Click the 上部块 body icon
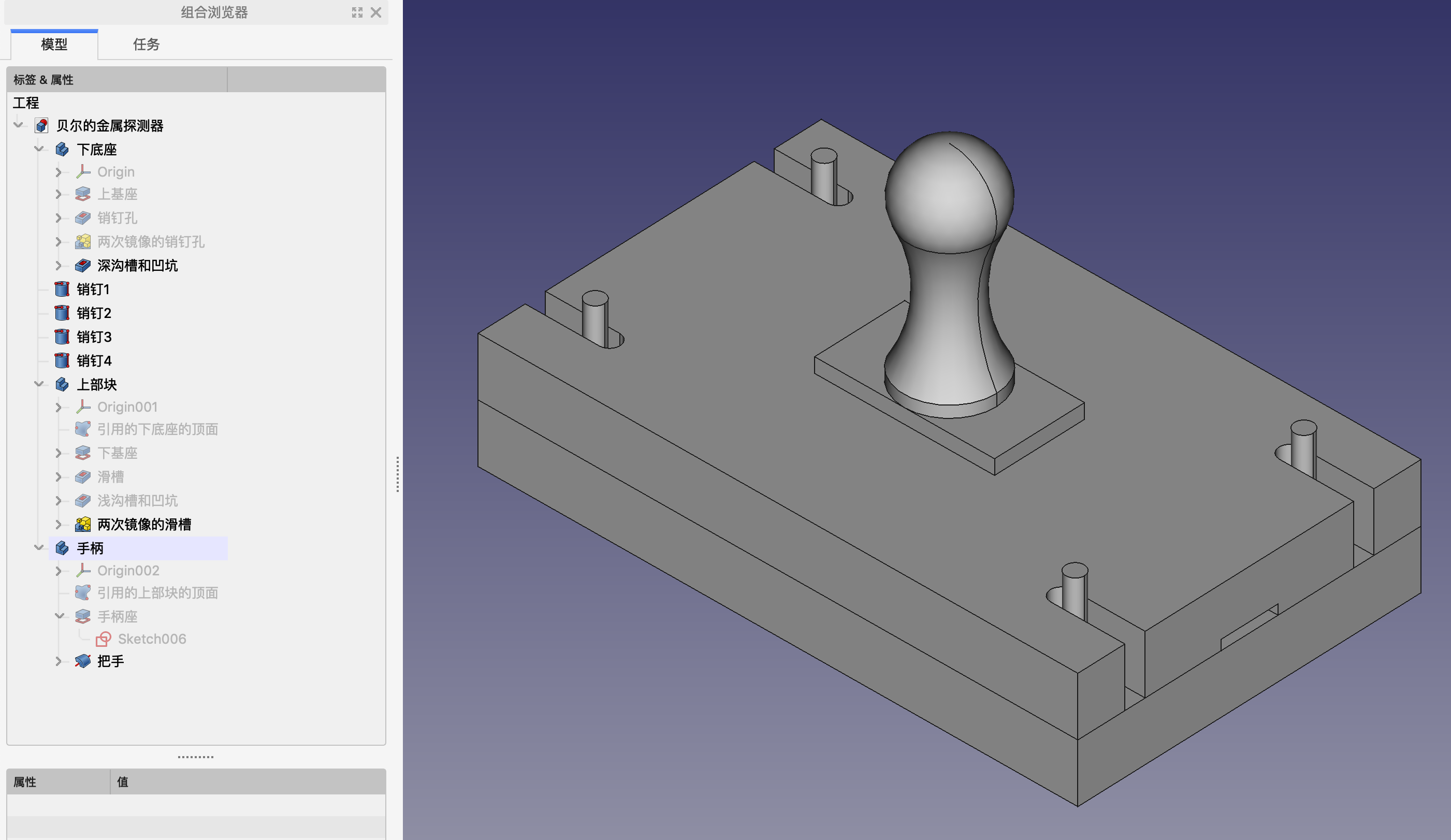 pyautogui.click(x=63, y=383)
